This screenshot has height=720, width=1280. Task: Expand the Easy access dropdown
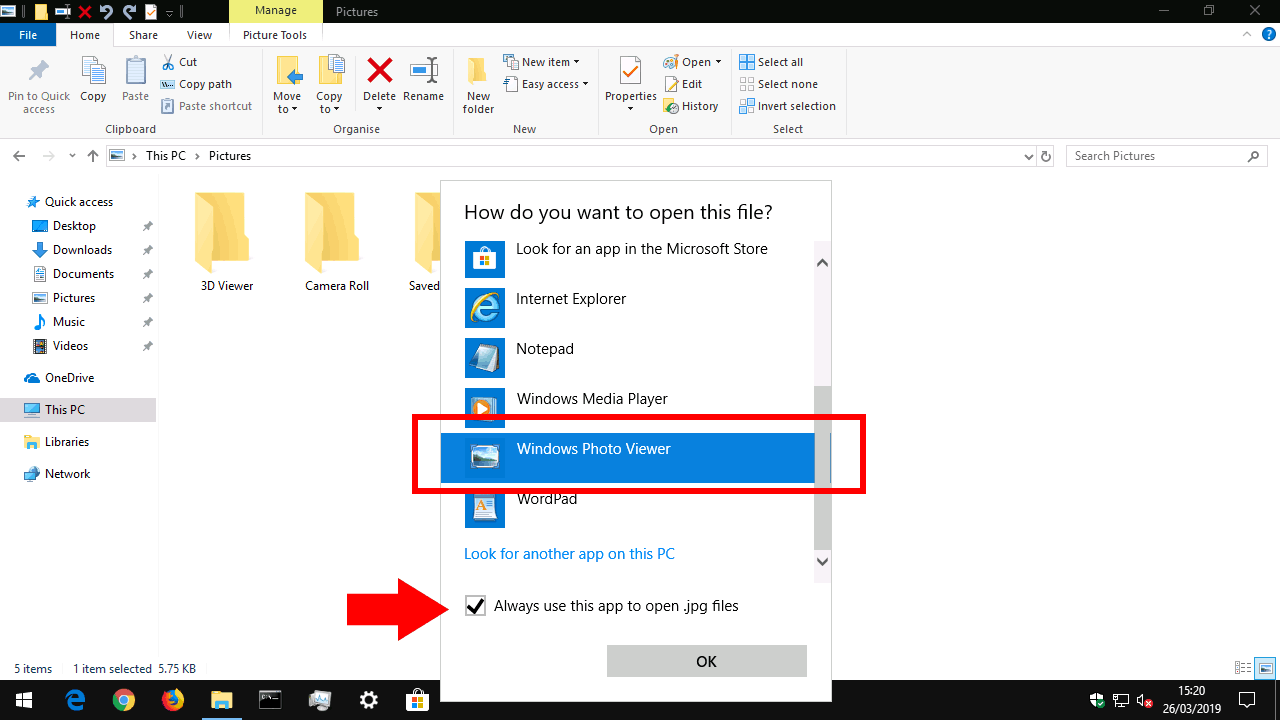point(585,85)
